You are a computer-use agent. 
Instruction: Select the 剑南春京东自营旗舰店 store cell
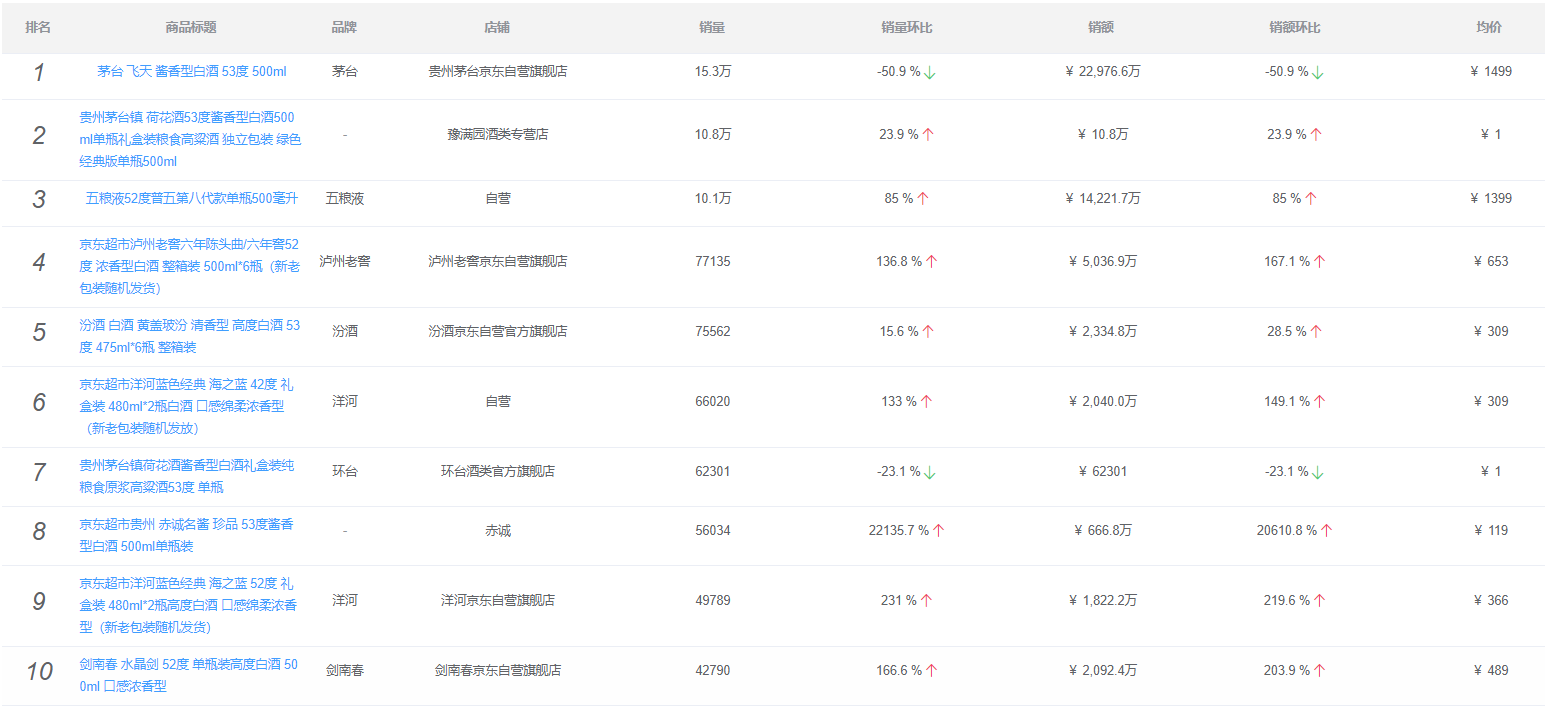497,670
